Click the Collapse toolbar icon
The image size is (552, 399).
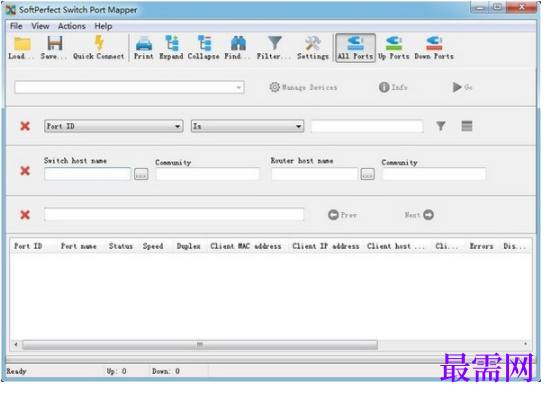click(204, 43)
